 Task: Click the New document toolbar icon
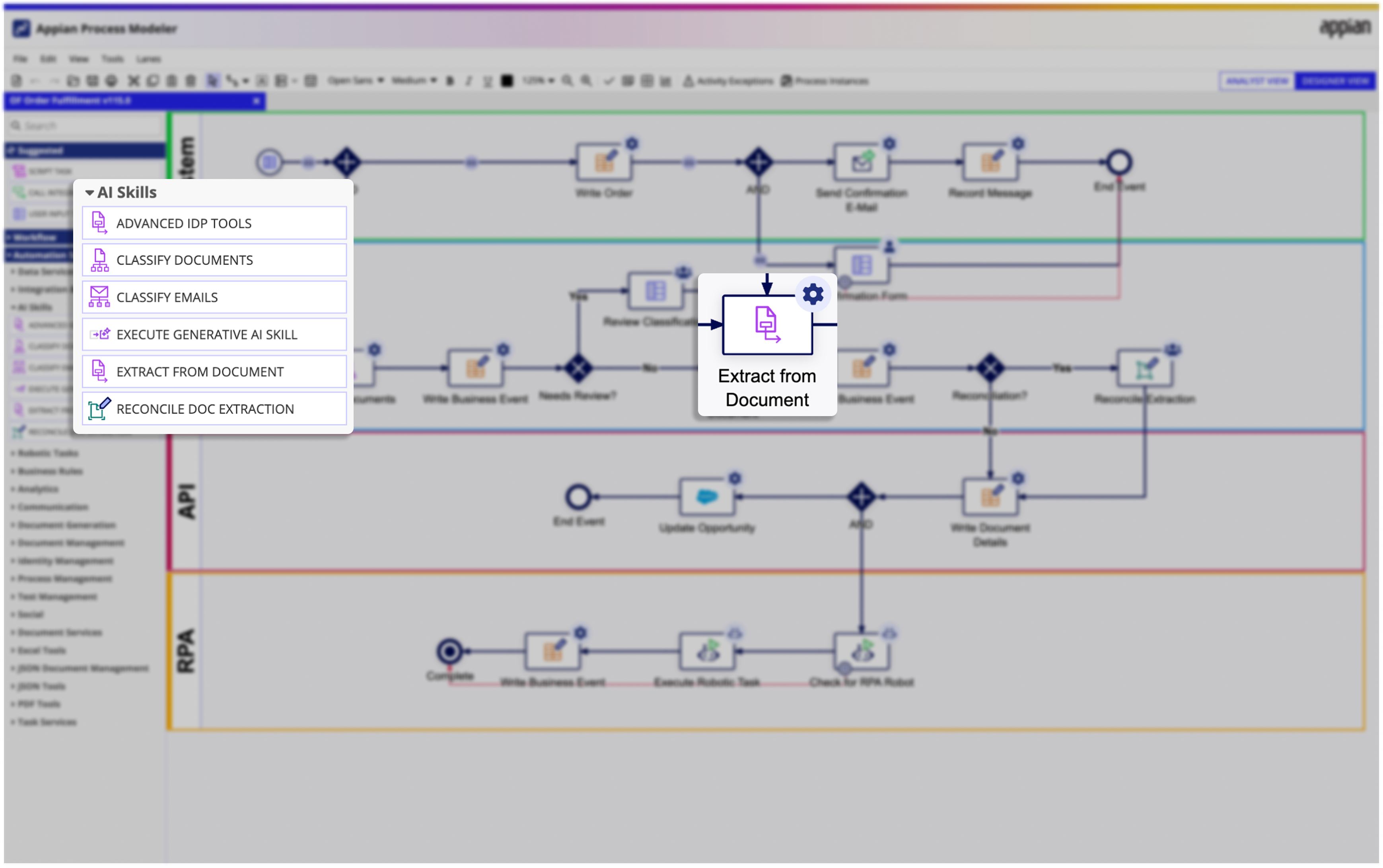point(17,81)
